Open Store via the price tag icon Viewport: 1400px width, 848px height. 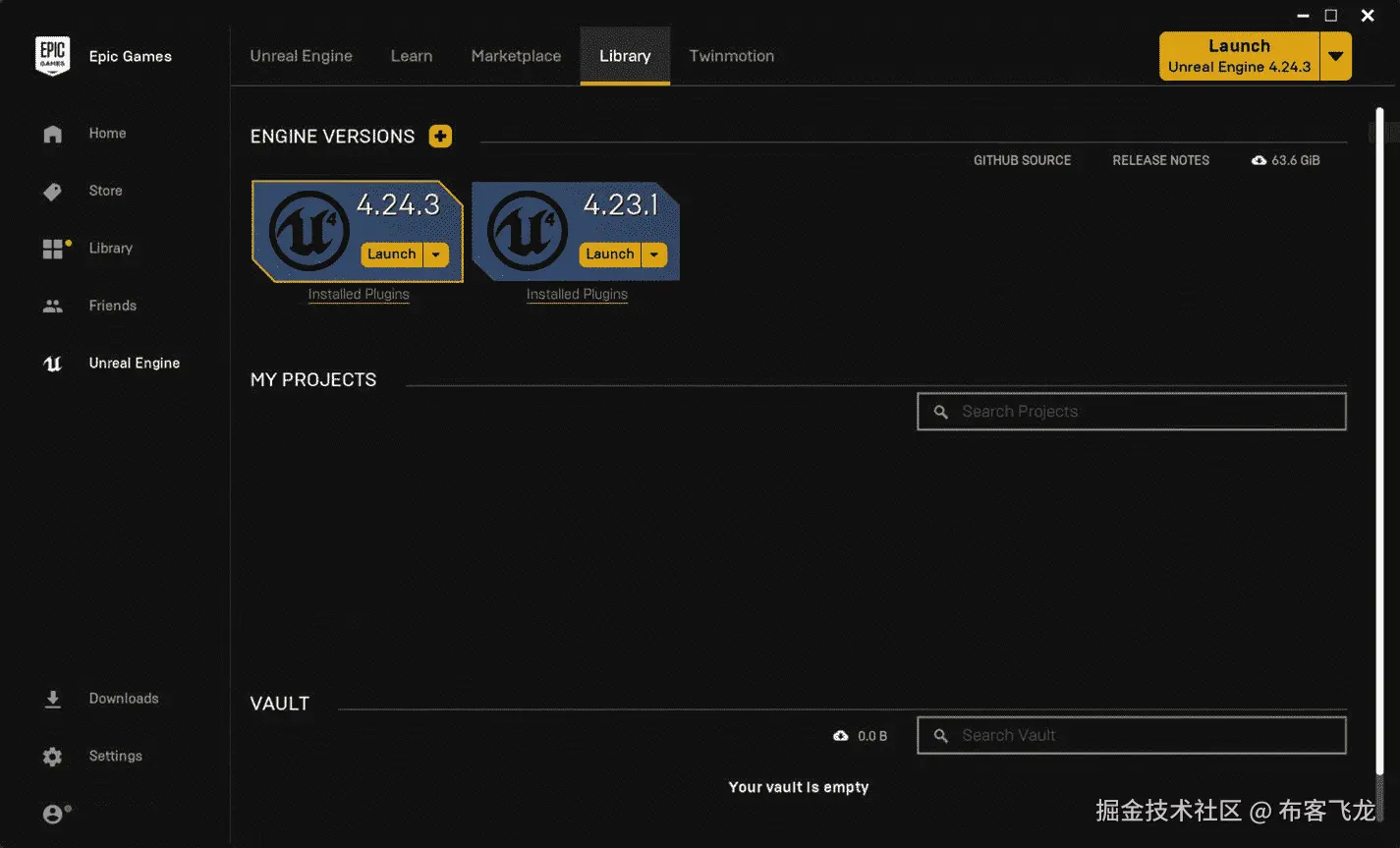coord(53,192)
